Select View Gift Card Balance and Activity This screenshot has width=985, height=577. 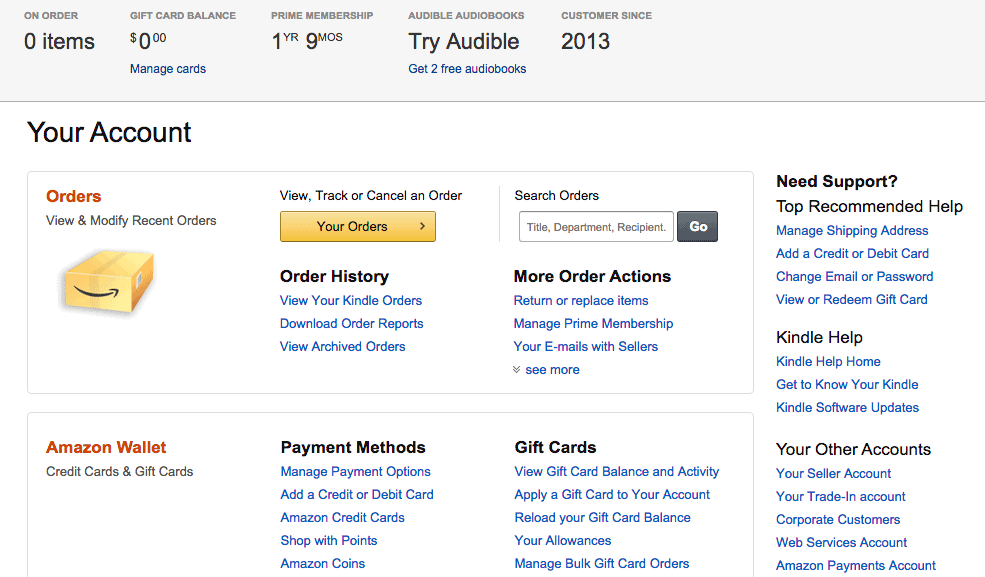pos(617,472)
